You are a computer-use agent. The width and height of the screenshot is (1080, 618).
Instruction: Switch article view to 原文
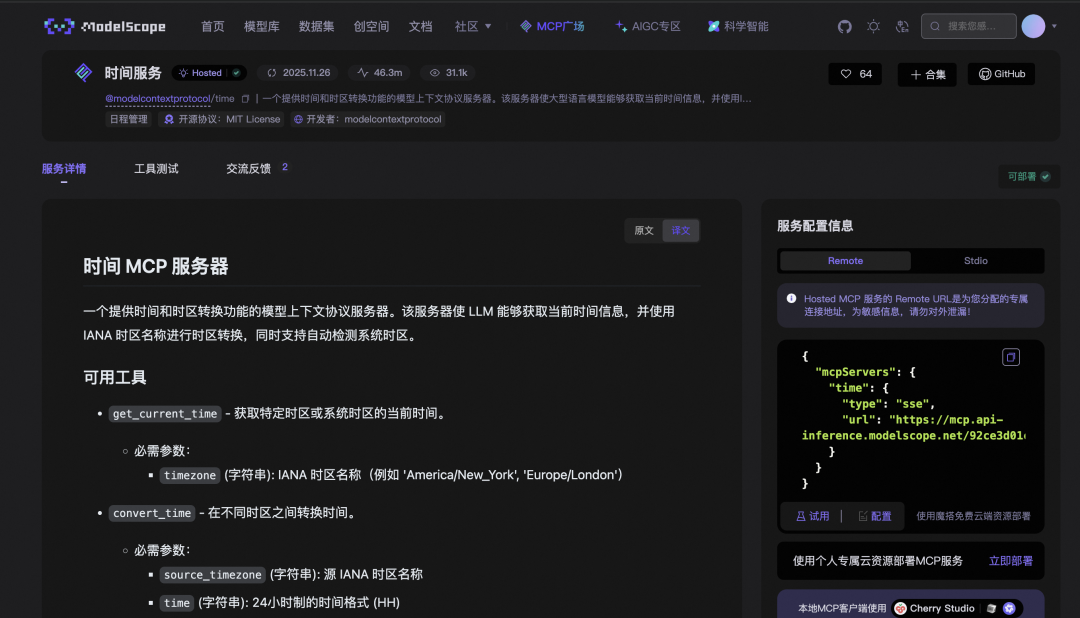[x=643, y=230]
